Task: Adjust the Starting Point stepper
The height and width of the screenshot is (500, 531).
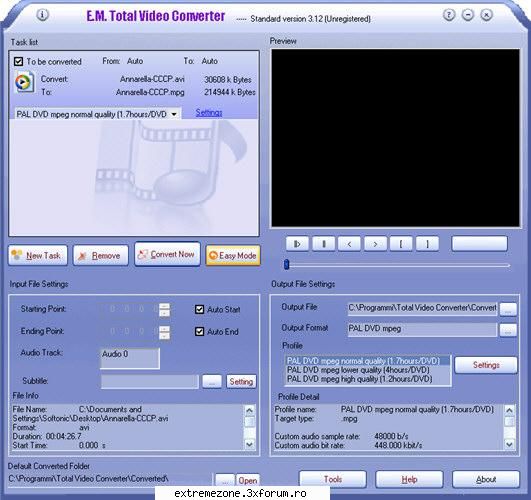Action: [x=164, y=310]
